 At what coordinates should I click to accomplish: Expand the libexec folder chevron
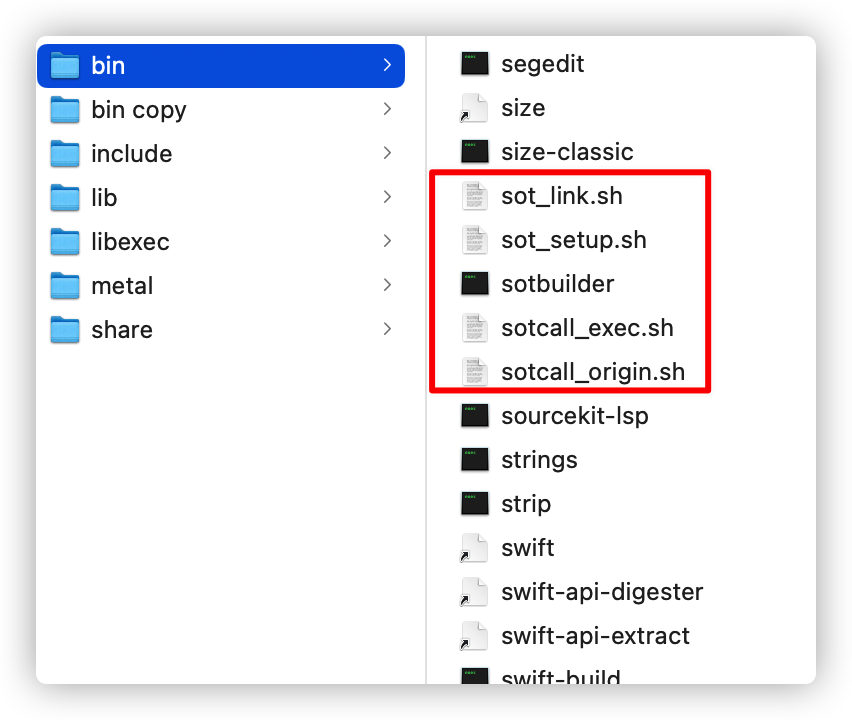pyautogui.click(x=387, y=241)
